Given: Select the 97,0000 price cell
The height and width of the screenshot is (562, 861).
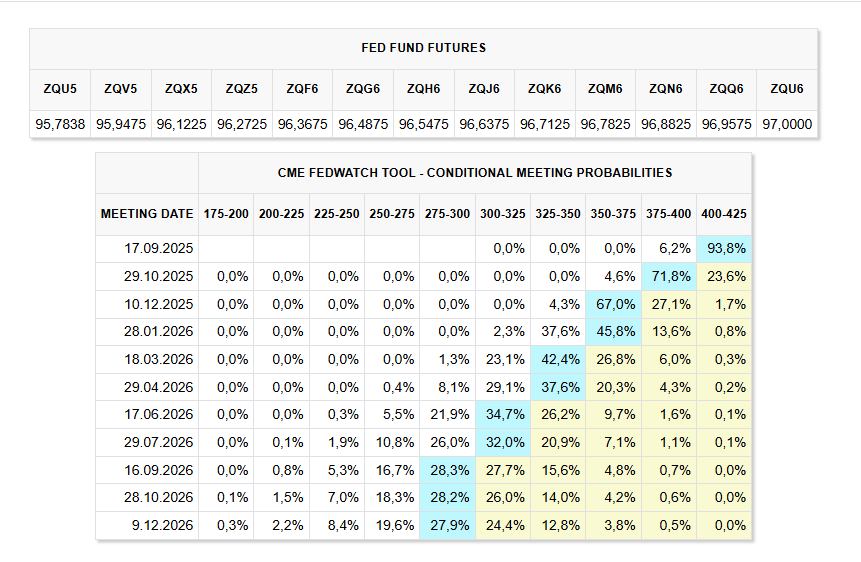Looking at the screenshot, I should coord(786,125).
